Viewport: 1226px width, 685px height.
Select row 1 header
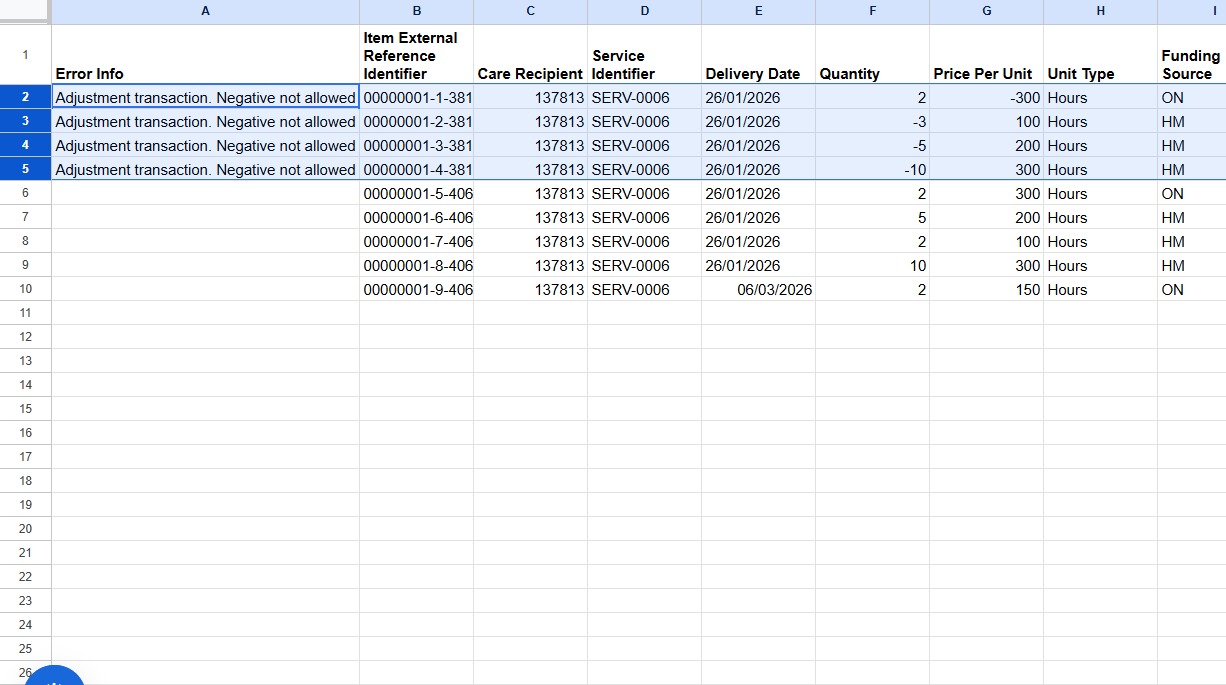click(25, 55)
